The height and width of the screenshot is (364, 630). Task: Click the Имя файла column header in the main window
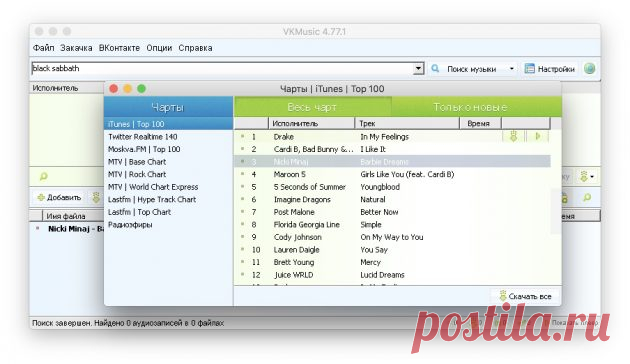73,216
